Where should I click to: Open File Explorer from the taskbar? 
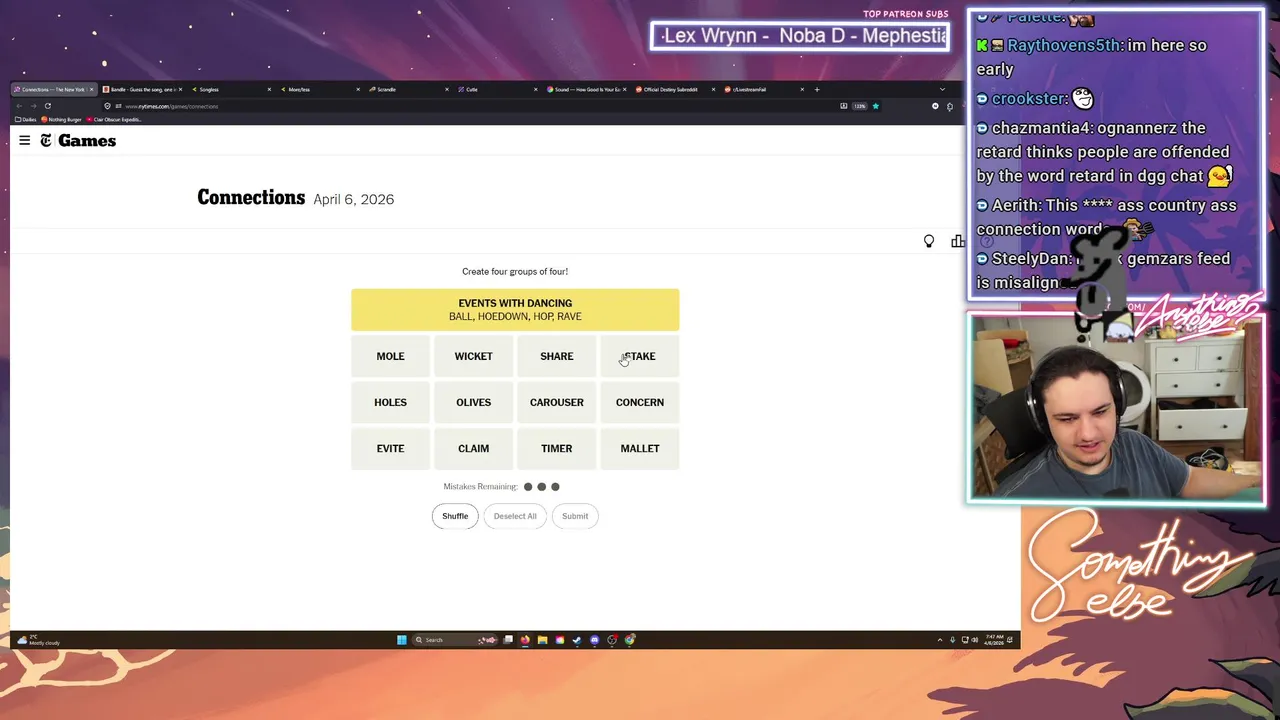tap(542, 640)
